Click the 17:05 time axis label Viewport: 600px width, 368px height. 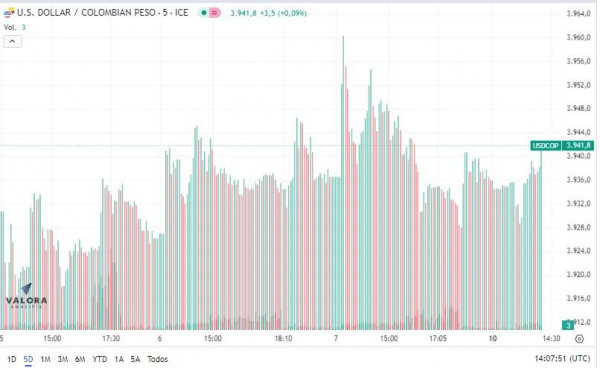point(438,339)
